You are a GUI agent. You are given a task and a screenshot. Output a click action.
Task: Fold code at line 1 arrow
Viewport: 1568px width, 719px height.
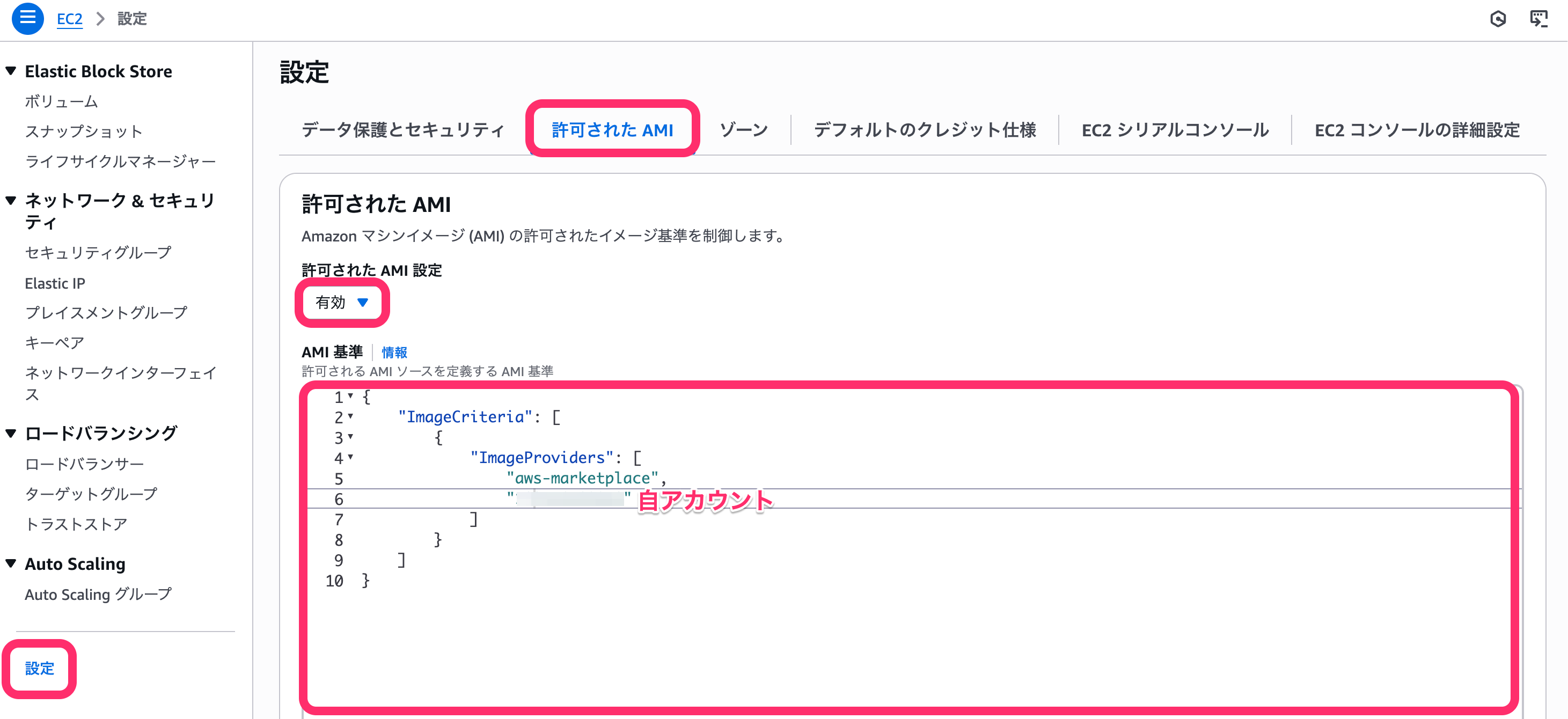click(x=350, y=397)
